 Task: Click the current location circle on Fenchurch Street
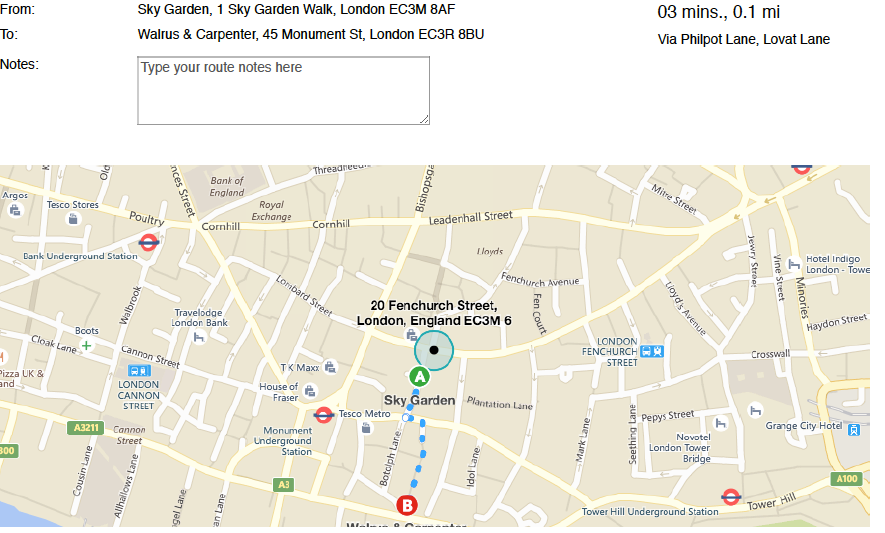click(x=433, y=350)
